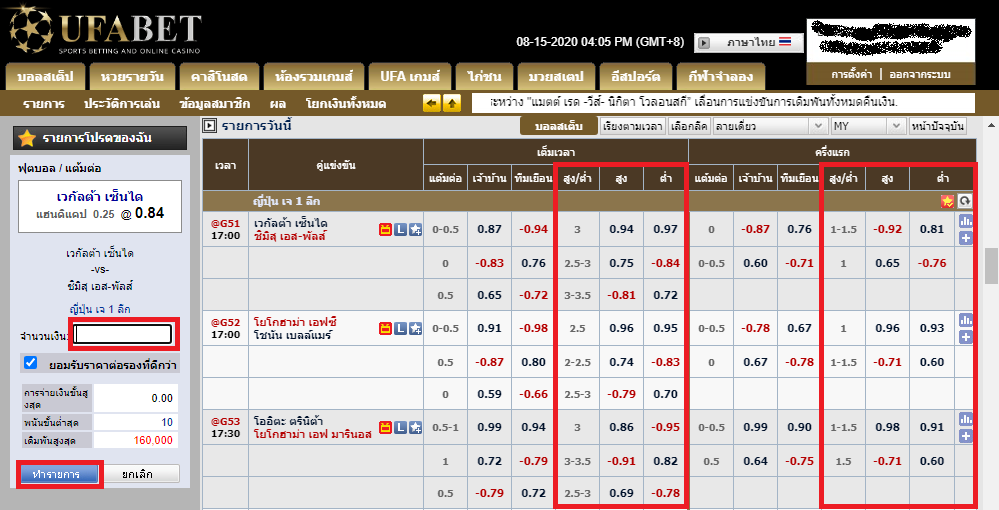Open the ห้องรวมเกมส์ tab
This screenshot has height=510, width=999.
[x=313, y=76]
